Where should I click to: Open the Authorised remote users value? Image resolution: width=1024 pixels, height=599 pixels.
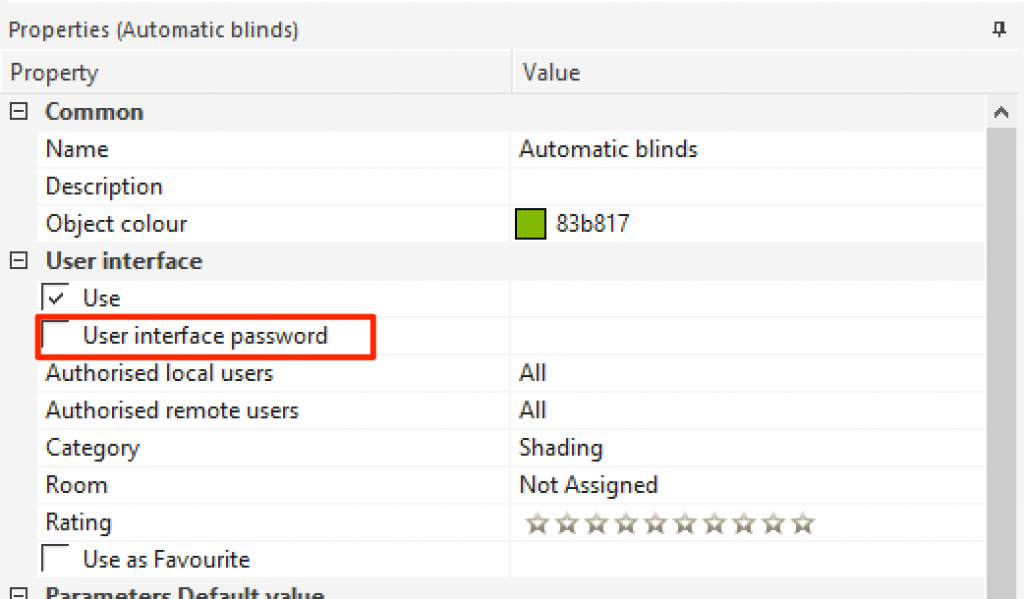[745, 410]
